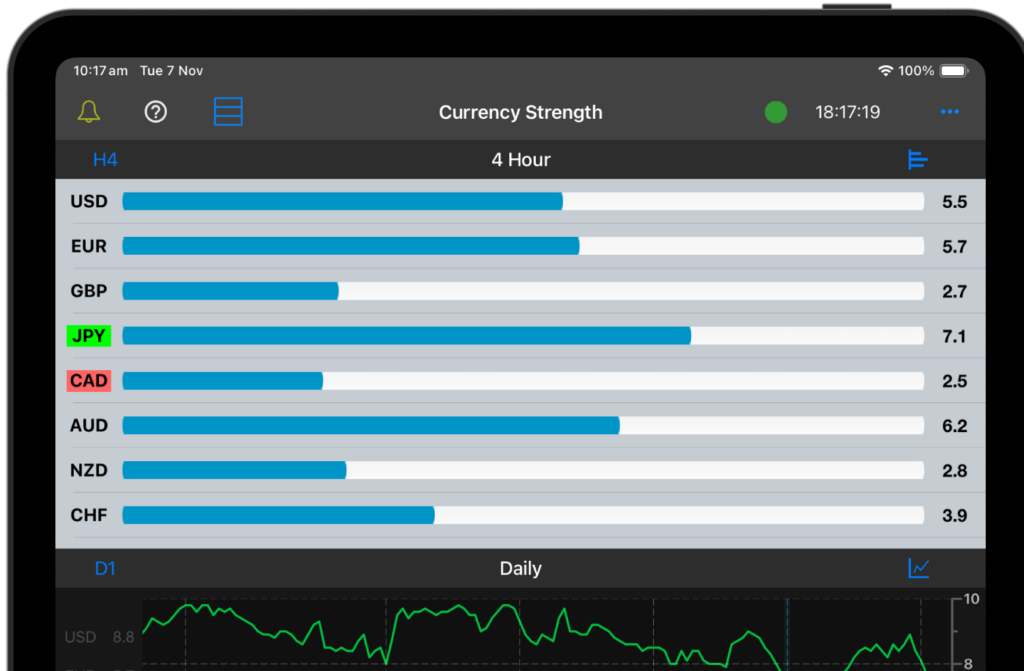Select the USD currency label
This screenshot has width=1024, height=671.
pos(89,201)
